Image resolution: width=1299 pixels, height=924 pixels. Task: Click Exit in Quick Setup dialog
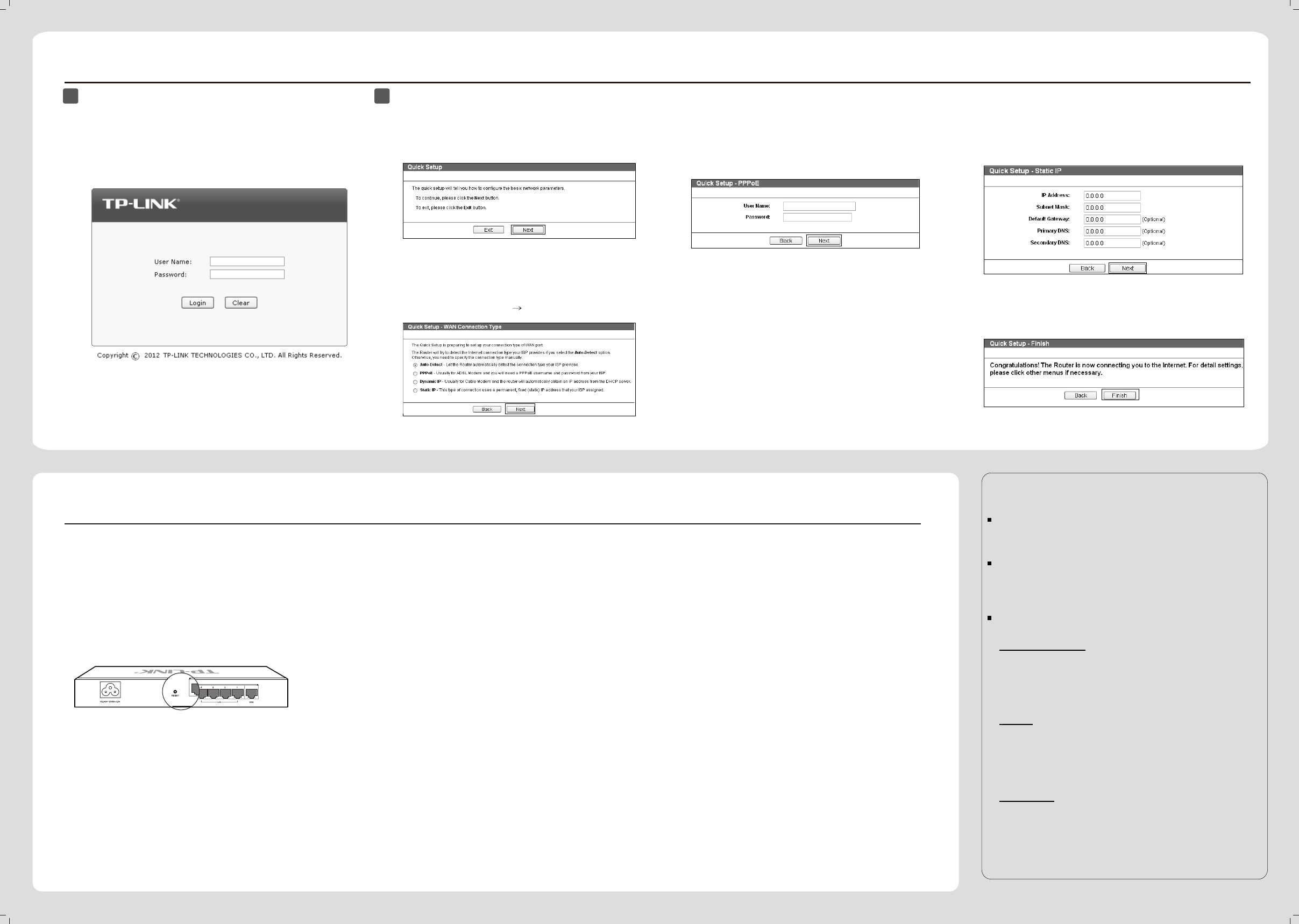488,230
